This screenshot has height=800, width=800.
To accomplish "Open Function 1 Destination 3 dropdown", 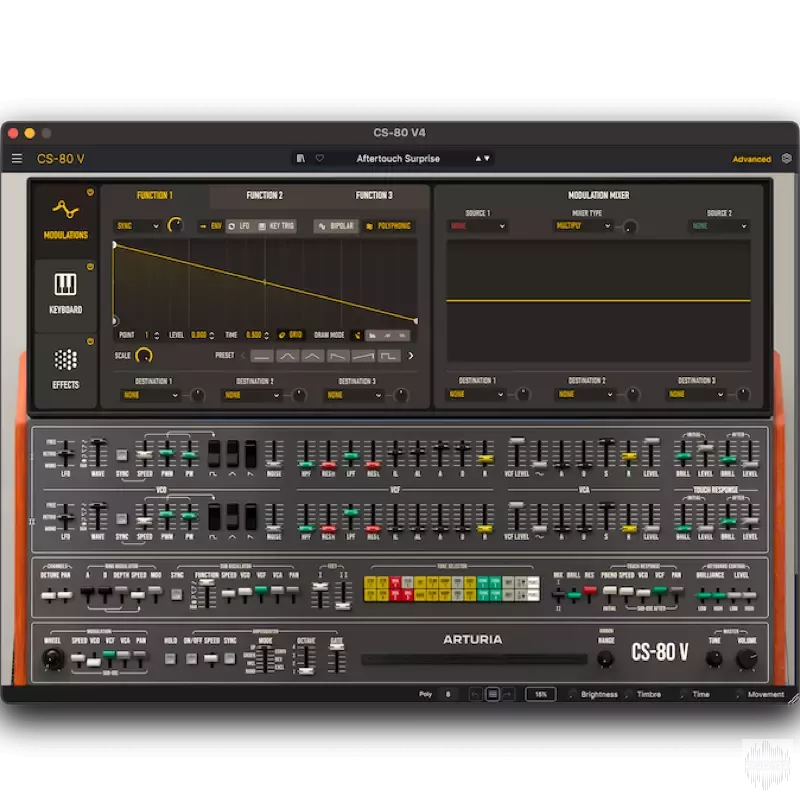I will coord(354,395).
